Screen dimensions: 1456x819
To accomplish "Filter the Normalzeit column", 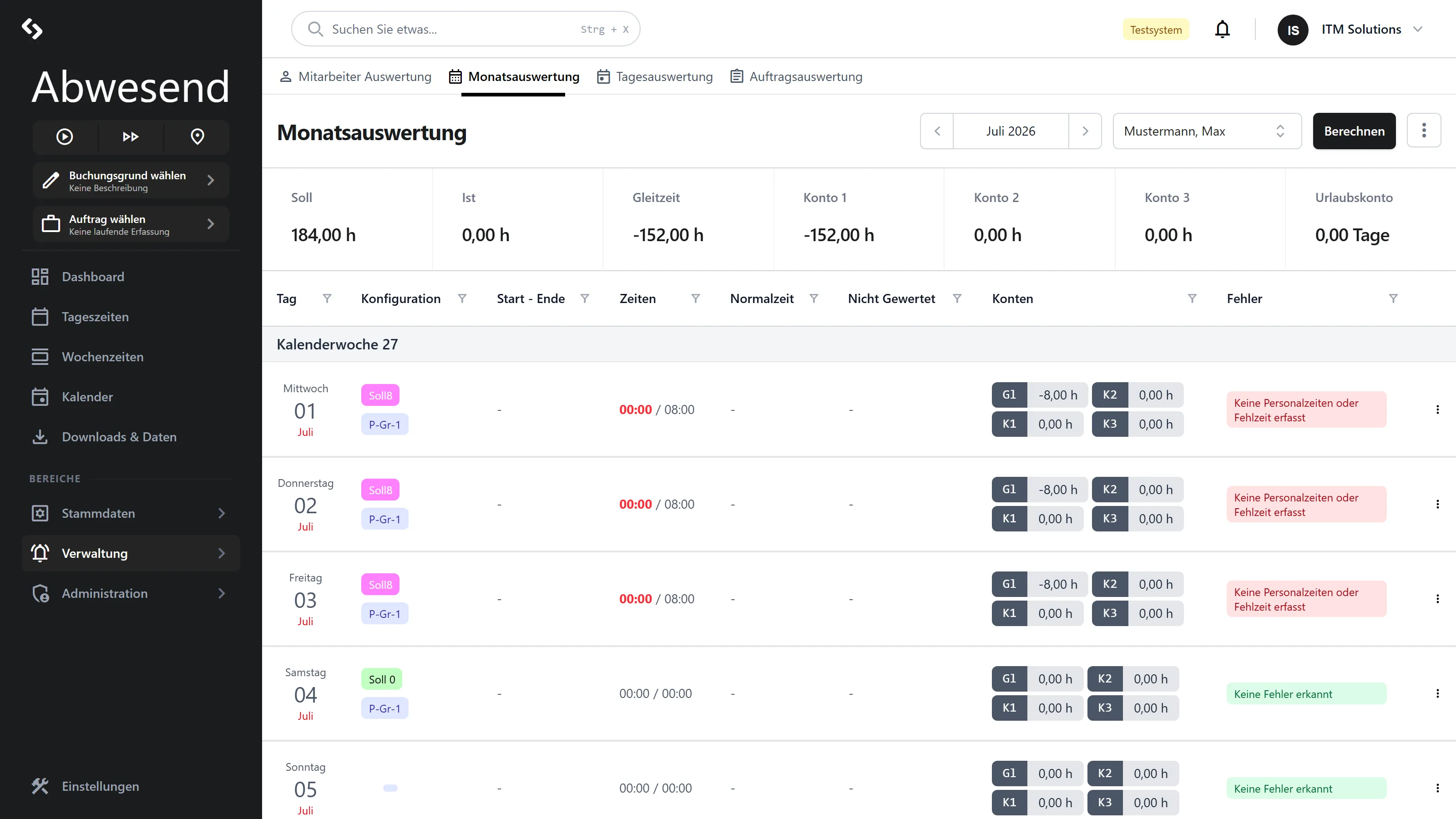I will click(814, 298).
